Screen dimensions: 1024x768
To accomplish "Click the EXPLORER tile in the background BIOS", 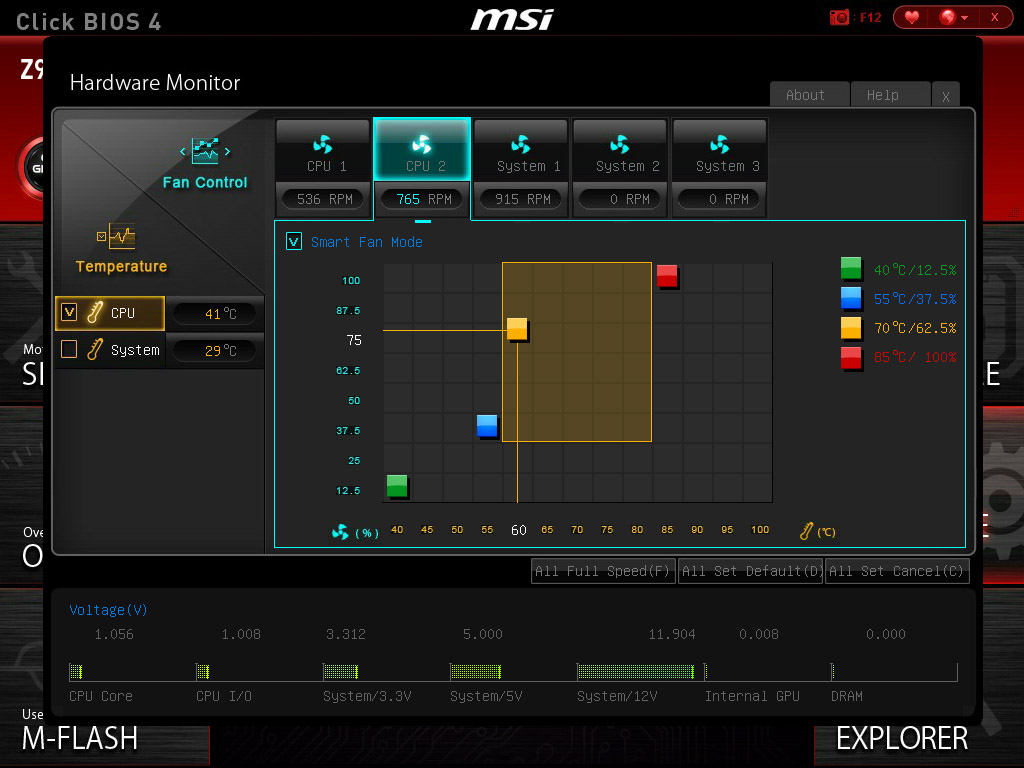I will point(902,739).
